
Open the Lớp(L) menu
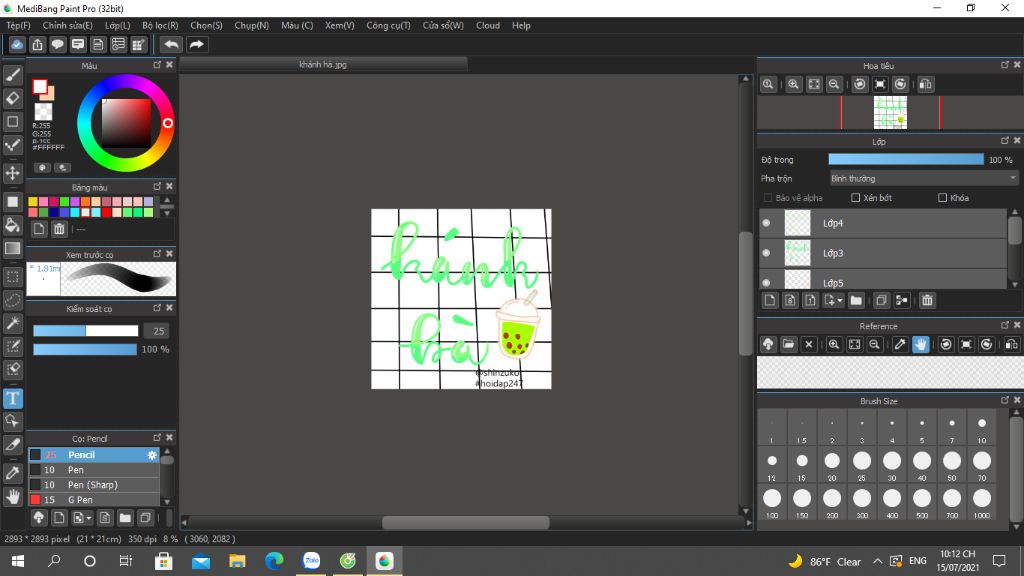click(118, 25)
